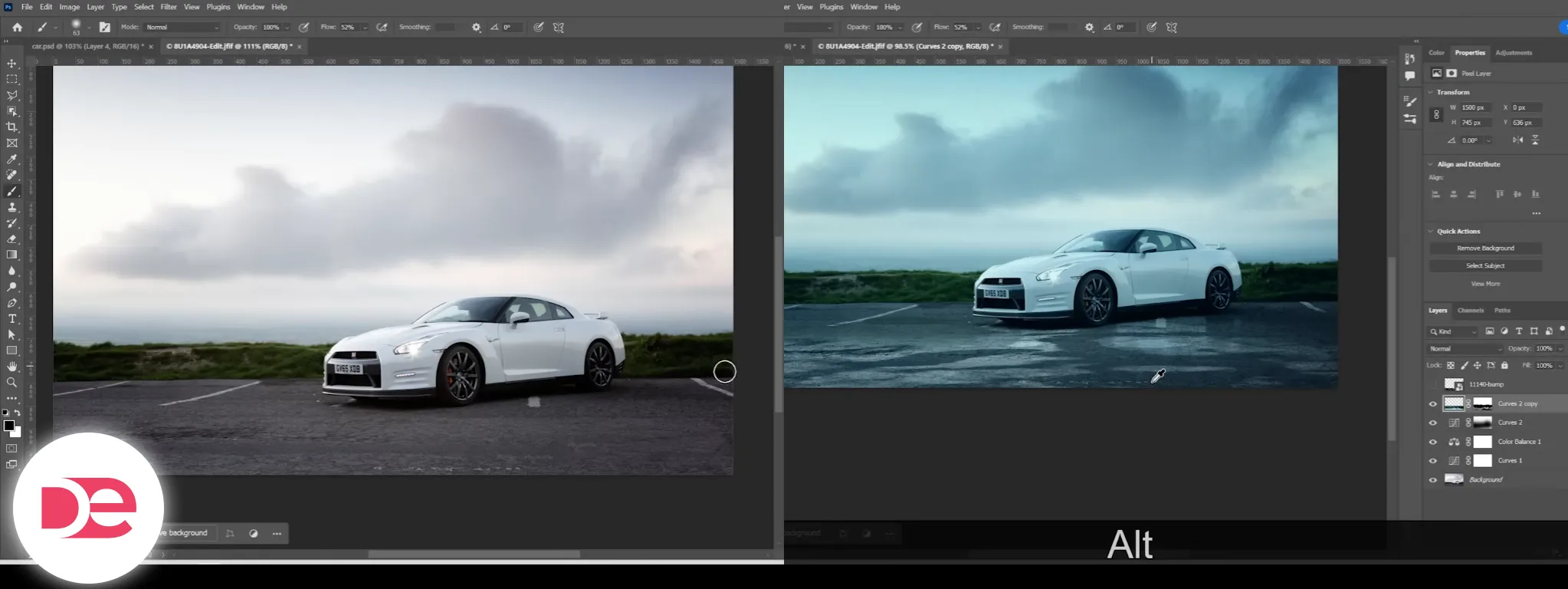The height and width of the screenshot is (589, 1568).
Task: Open brush Mode dropdown showing Normal
Action: point(182,27)
